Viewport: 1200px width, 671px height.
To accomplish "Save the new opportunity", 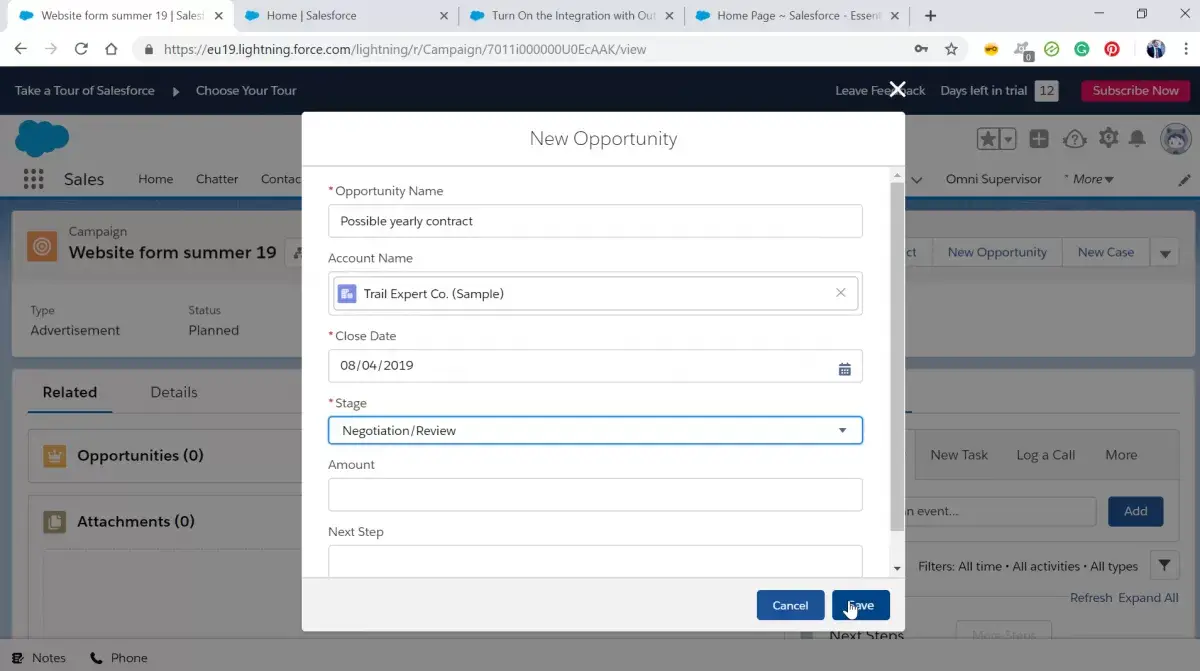I will pos(860,605).
